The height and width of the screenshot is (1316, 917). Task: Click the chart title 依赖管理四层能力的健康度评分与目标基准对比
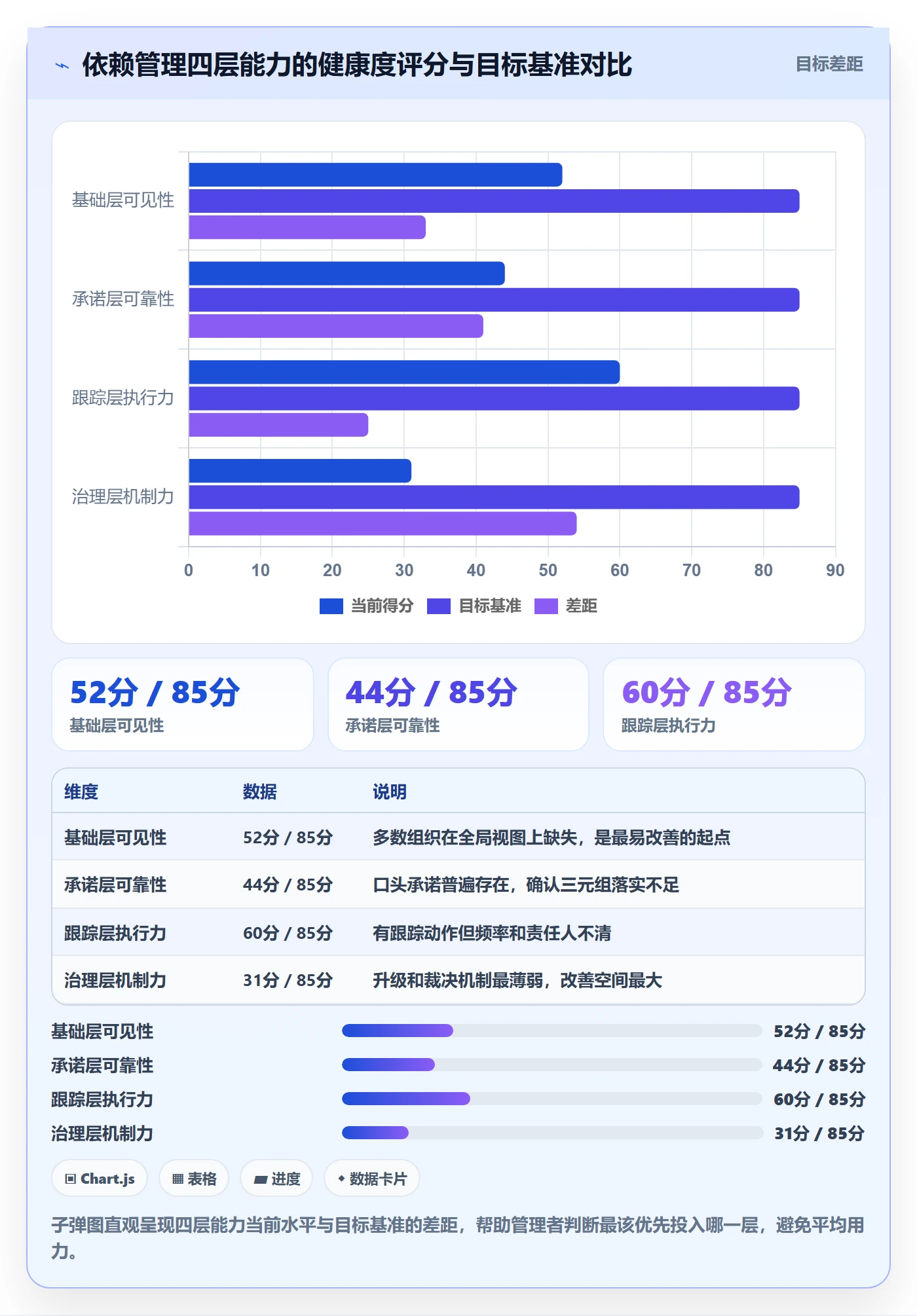[357, 65]
